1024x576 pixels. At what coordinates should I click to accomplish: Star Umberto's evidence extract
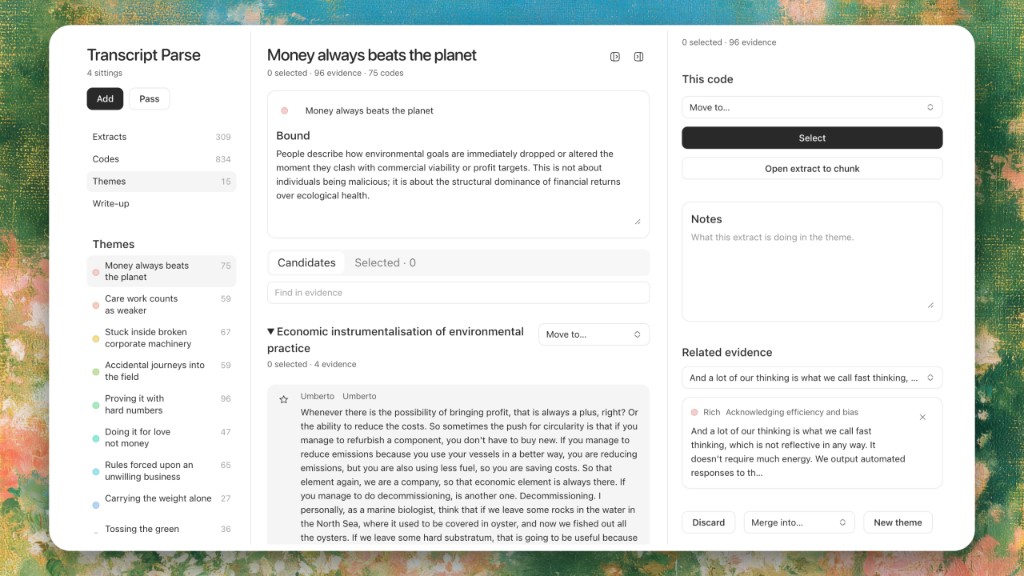(283, 400)
